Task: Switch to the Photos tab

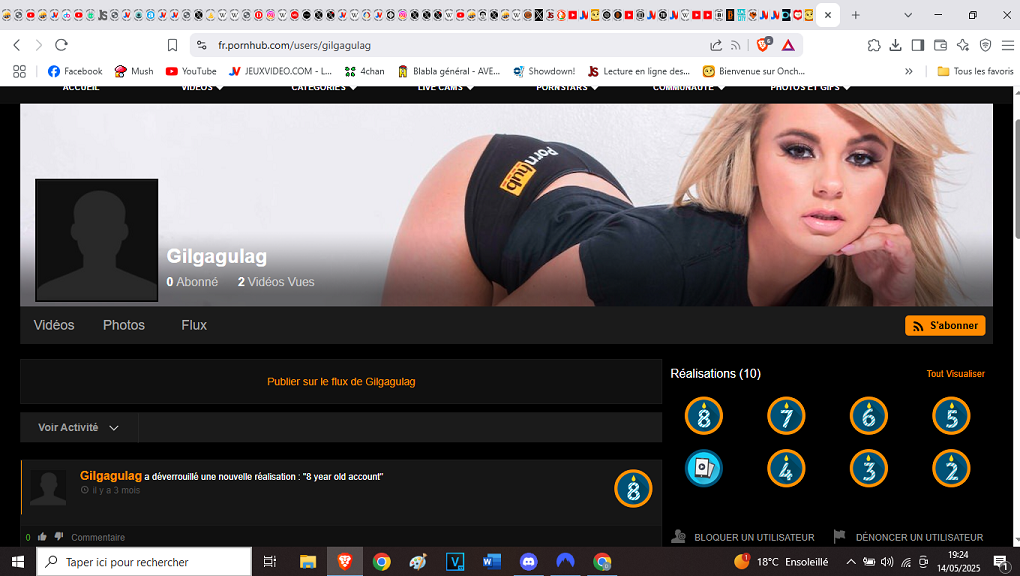Action: tap(124, 325)
